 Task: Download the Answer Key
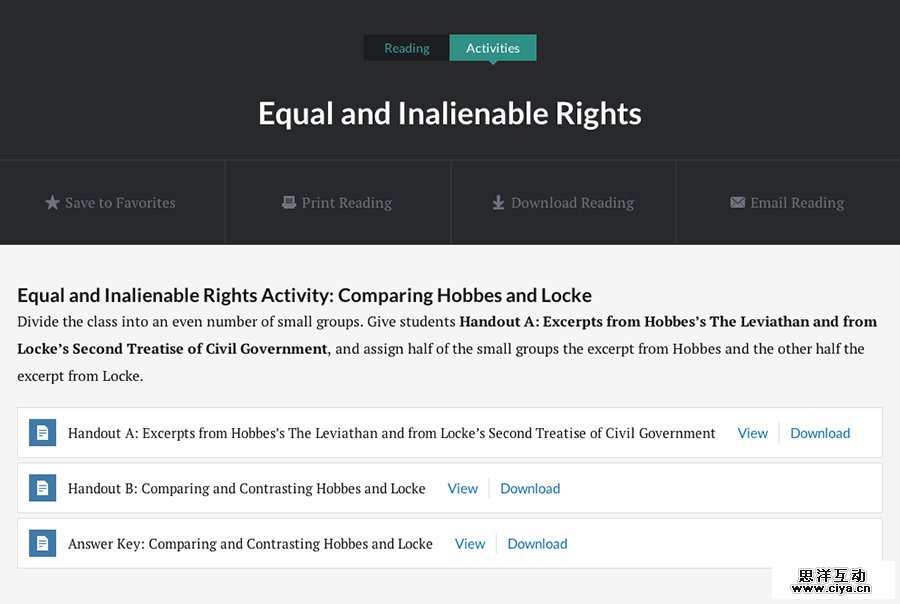coord(537,544)
